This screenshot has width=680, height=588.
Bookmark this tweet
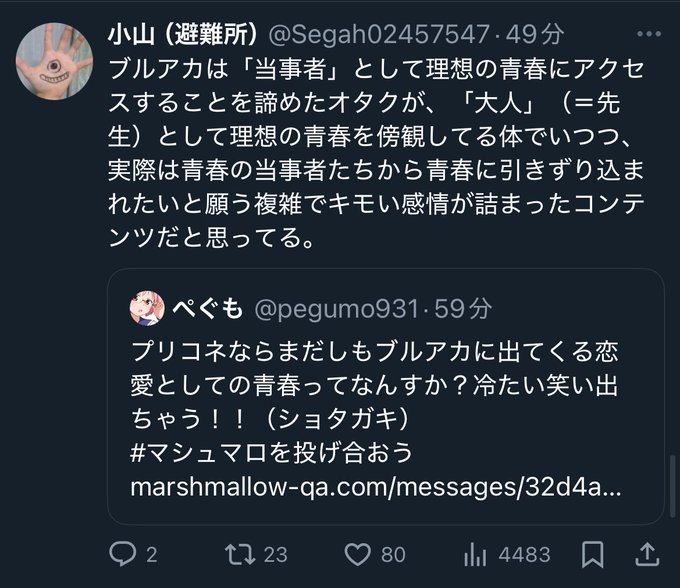click(x=592, y=553)
